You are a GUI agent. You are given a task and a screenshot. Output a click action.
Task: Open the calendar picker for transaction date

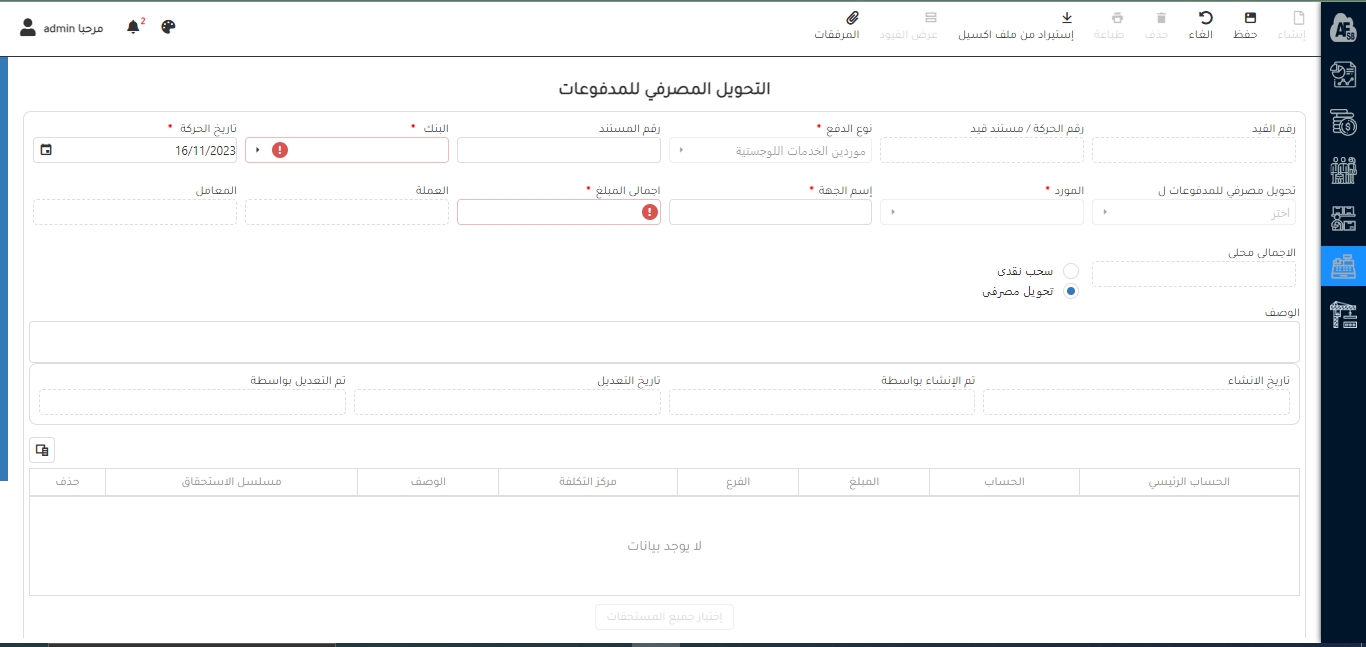tap(46, 150)
